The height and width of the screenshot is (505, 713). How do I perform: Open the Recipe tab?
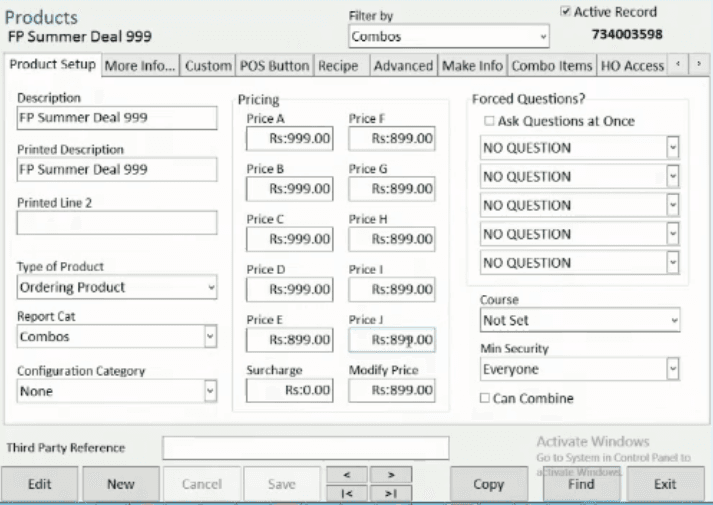[338, 66]
